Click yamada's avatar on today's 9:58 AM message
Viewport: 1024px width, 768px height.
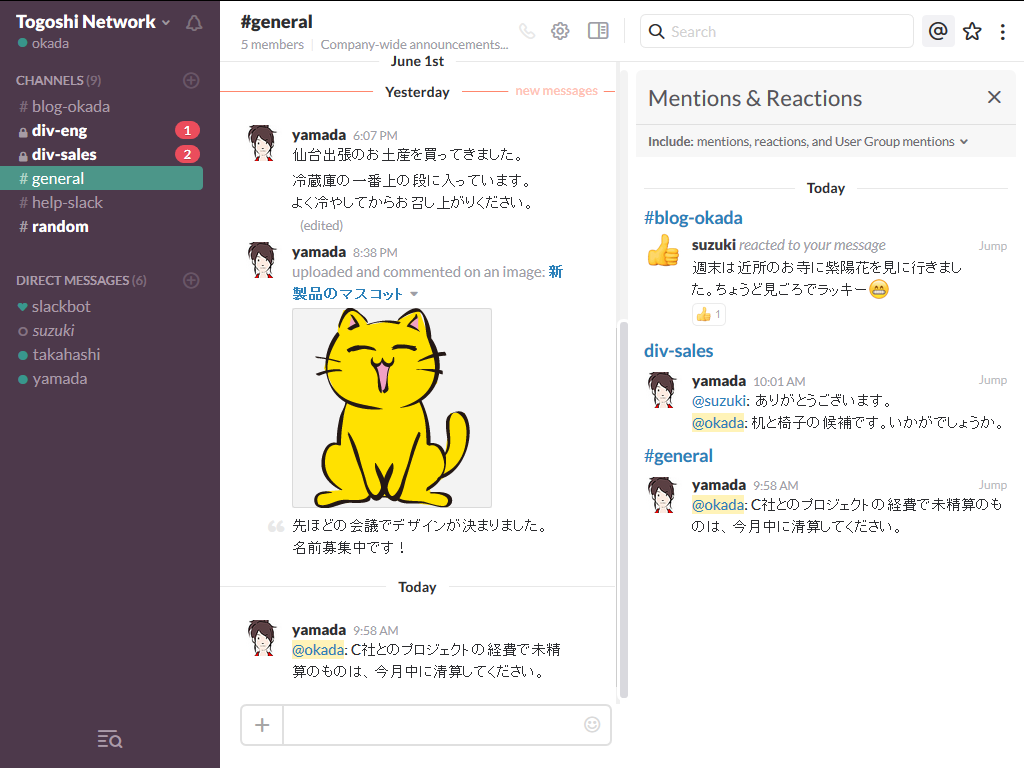coord(261,638)
